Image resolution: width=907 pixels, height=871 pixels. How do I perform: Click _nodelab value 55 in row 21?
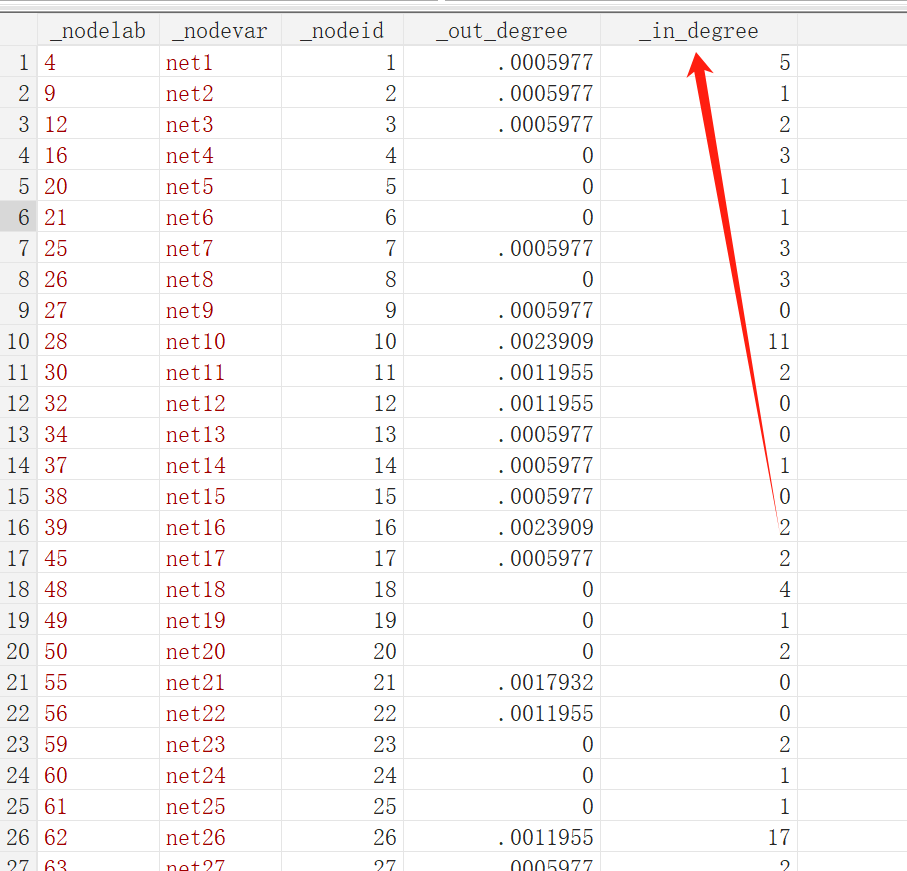[98, 682]
